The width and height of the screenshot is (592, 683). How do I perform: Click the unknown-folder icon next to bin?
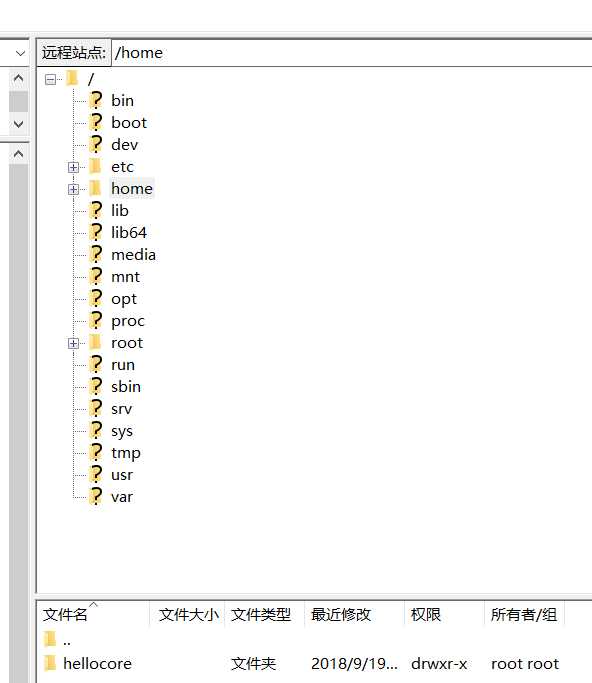coord(96,101)
